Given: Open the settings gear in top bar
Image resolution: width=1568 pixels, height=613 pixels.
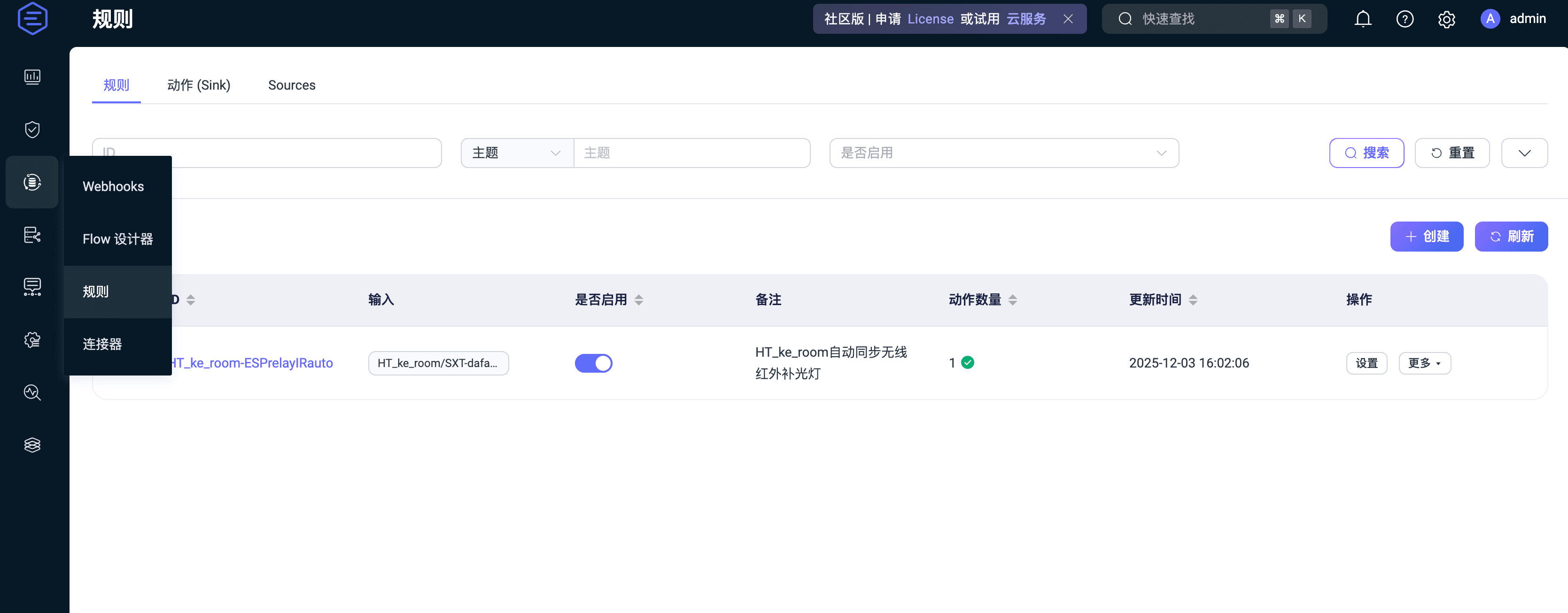Looking at the screenshot, I should [1446, 19].
